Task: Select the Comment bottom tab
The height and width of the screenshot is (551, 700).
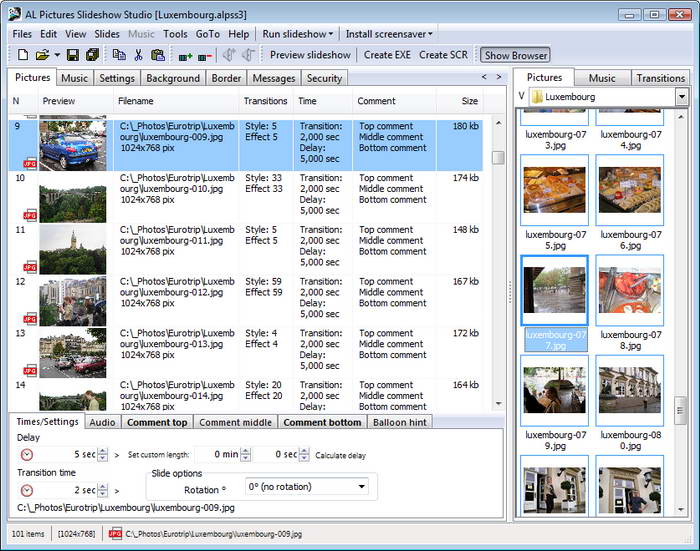Action: point(322,422)
